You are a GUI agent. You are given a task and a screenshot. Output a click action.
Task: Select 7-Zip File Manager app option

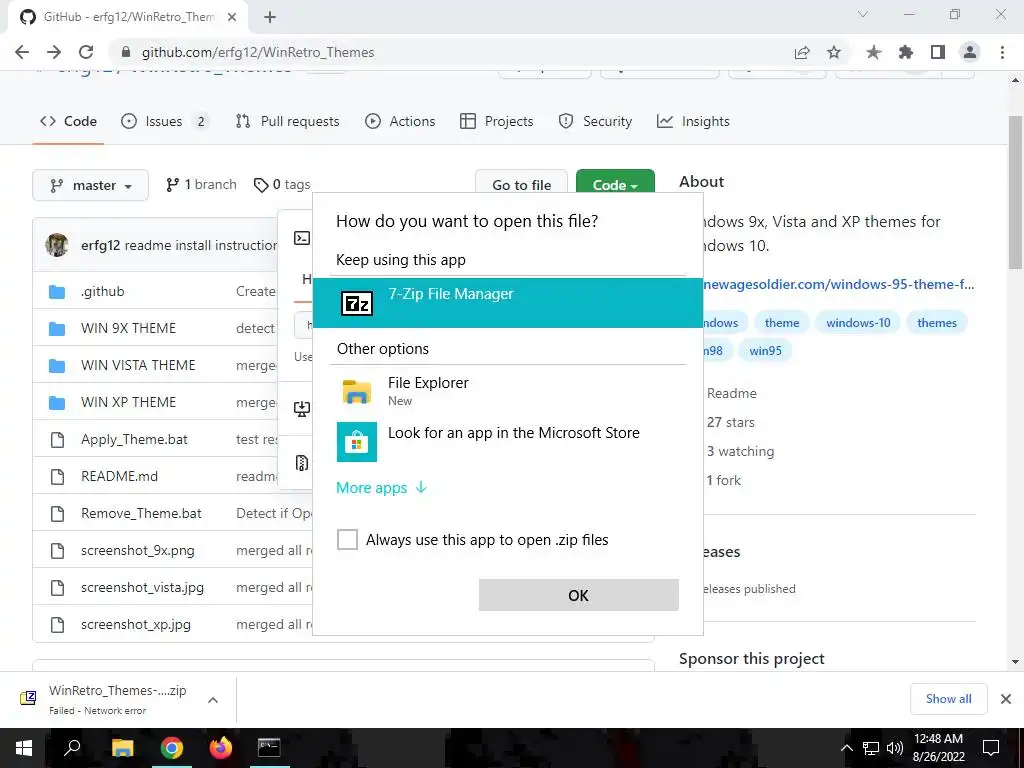click(x=507, y=302)
